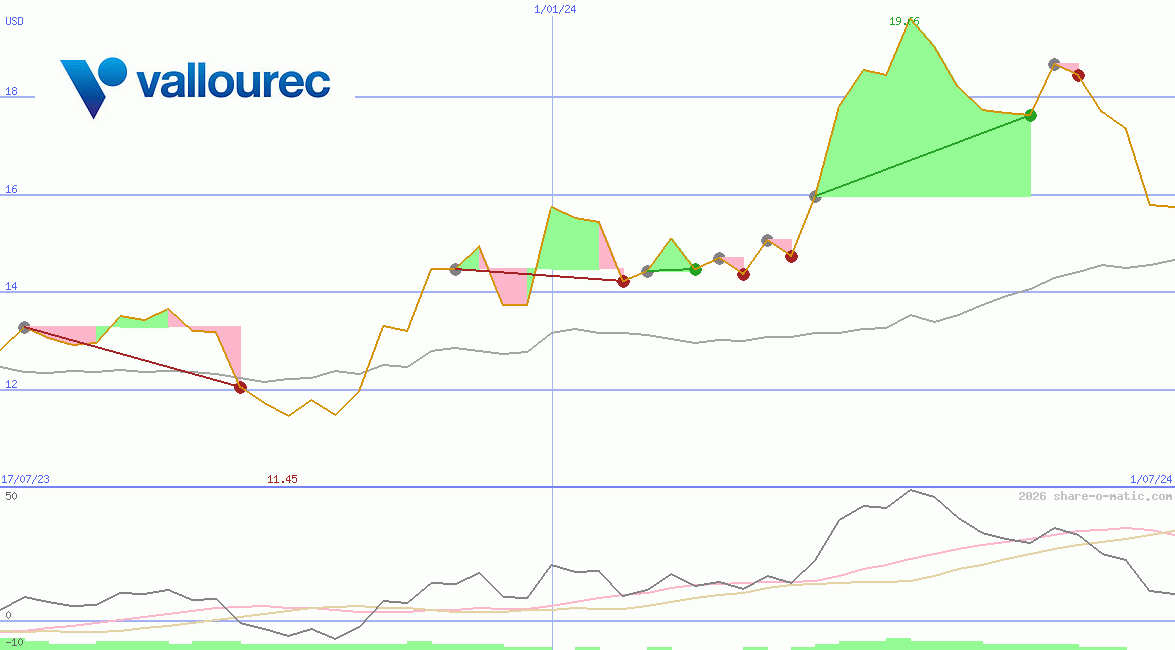Click the gray marker on the 16 line
The image size is (1175, 650).
815,196
